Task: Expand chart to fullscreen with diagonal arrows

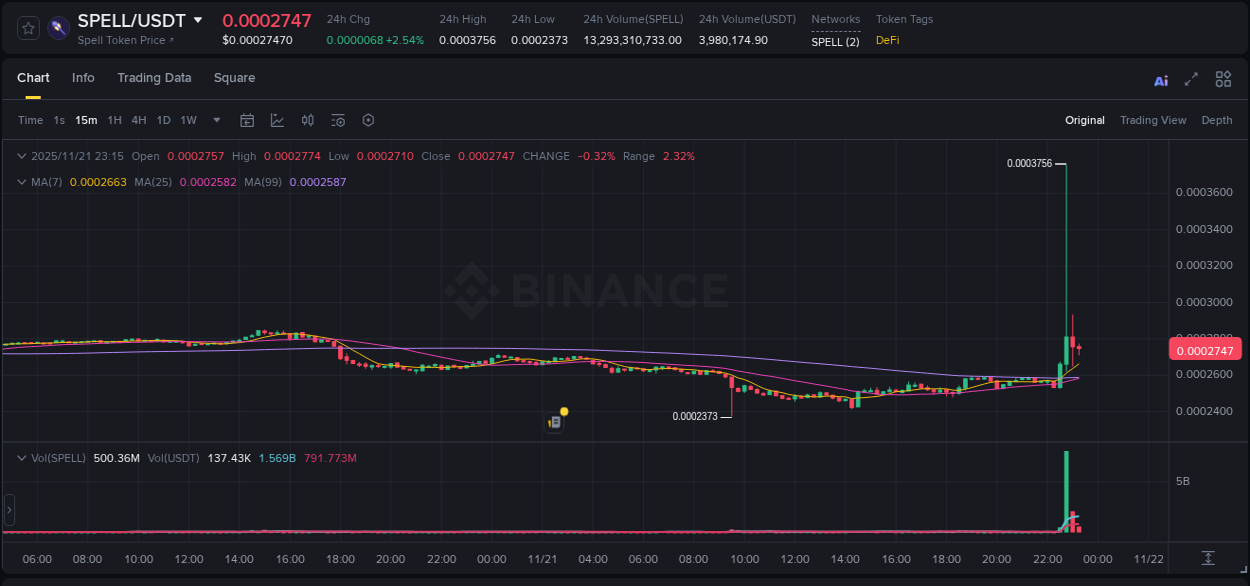Action: pos(1190,79)
